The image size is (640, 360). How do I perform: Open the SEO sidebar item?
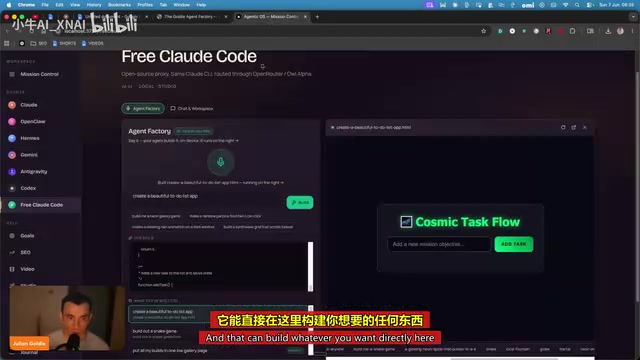pos(25,253)
